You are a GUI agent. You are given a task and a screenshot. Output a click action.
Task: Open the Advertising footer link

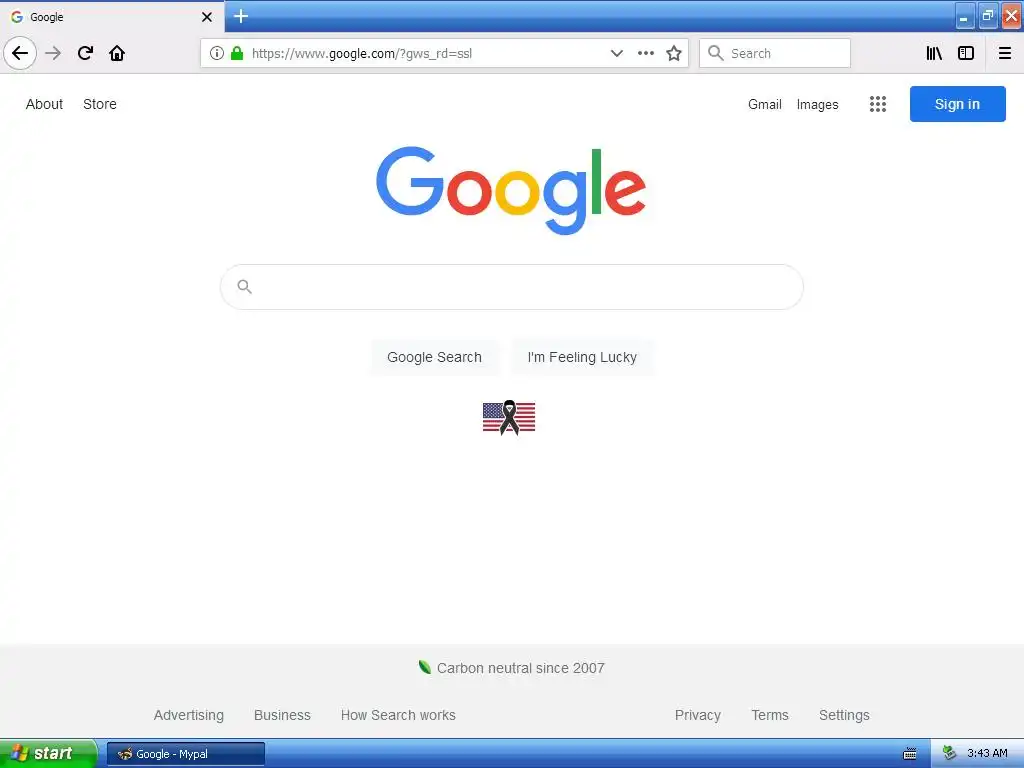click(x=189, y=715)
